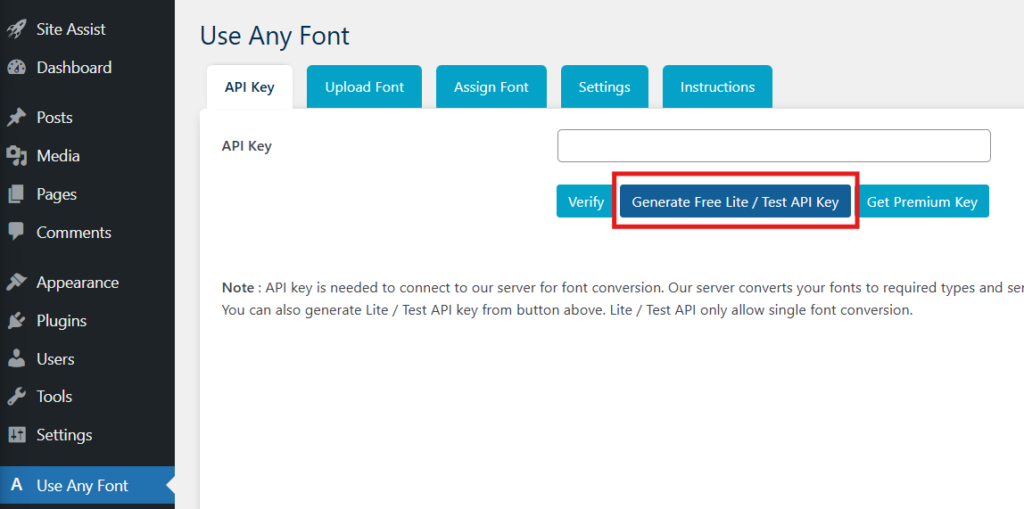The image size is (1024, 509).
Task: Click the Dashboard gauge icon
Action: point(16,68)
